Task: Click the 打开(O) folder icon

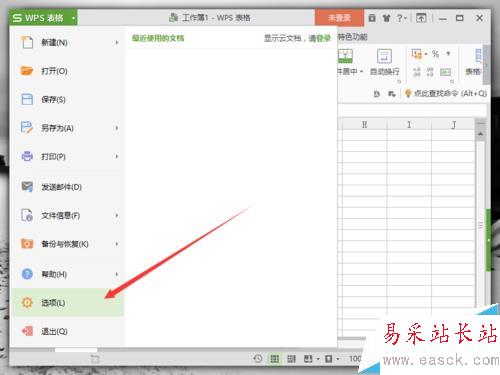Action: 27,71
